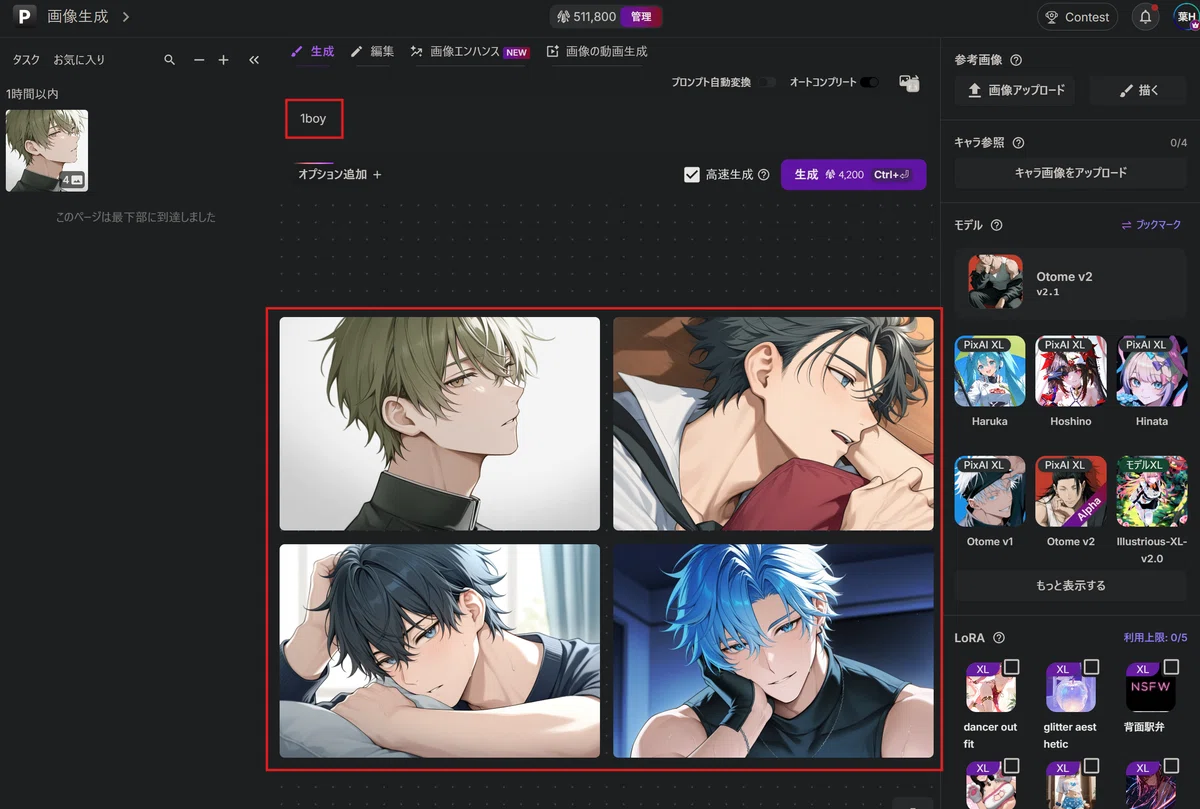Open the notifications bell
1200x809 pixels.
1146,17
